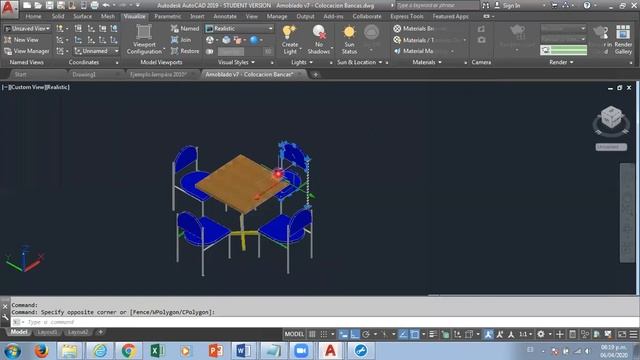Toggle object snap tracking in status bar
Image resolution: width=640 pixels, height=360 pixels.
[403, 334]
